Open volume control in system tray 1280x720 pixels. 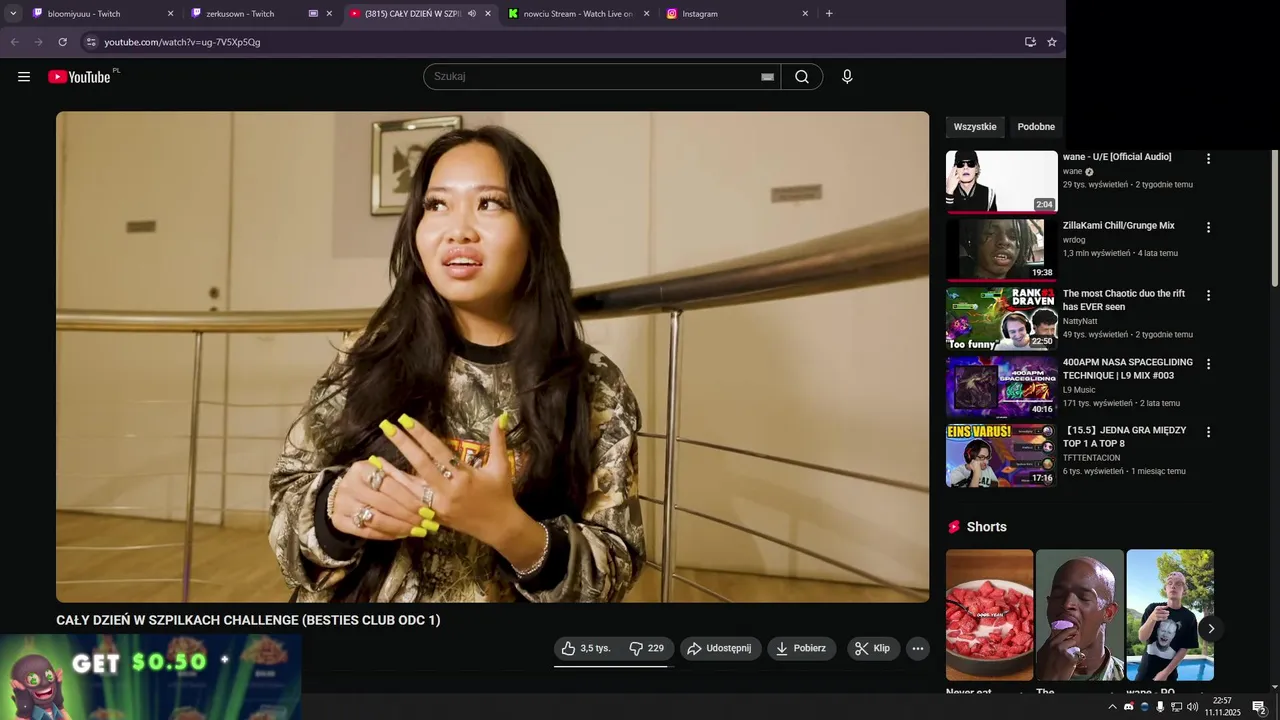click(1192, 707)
